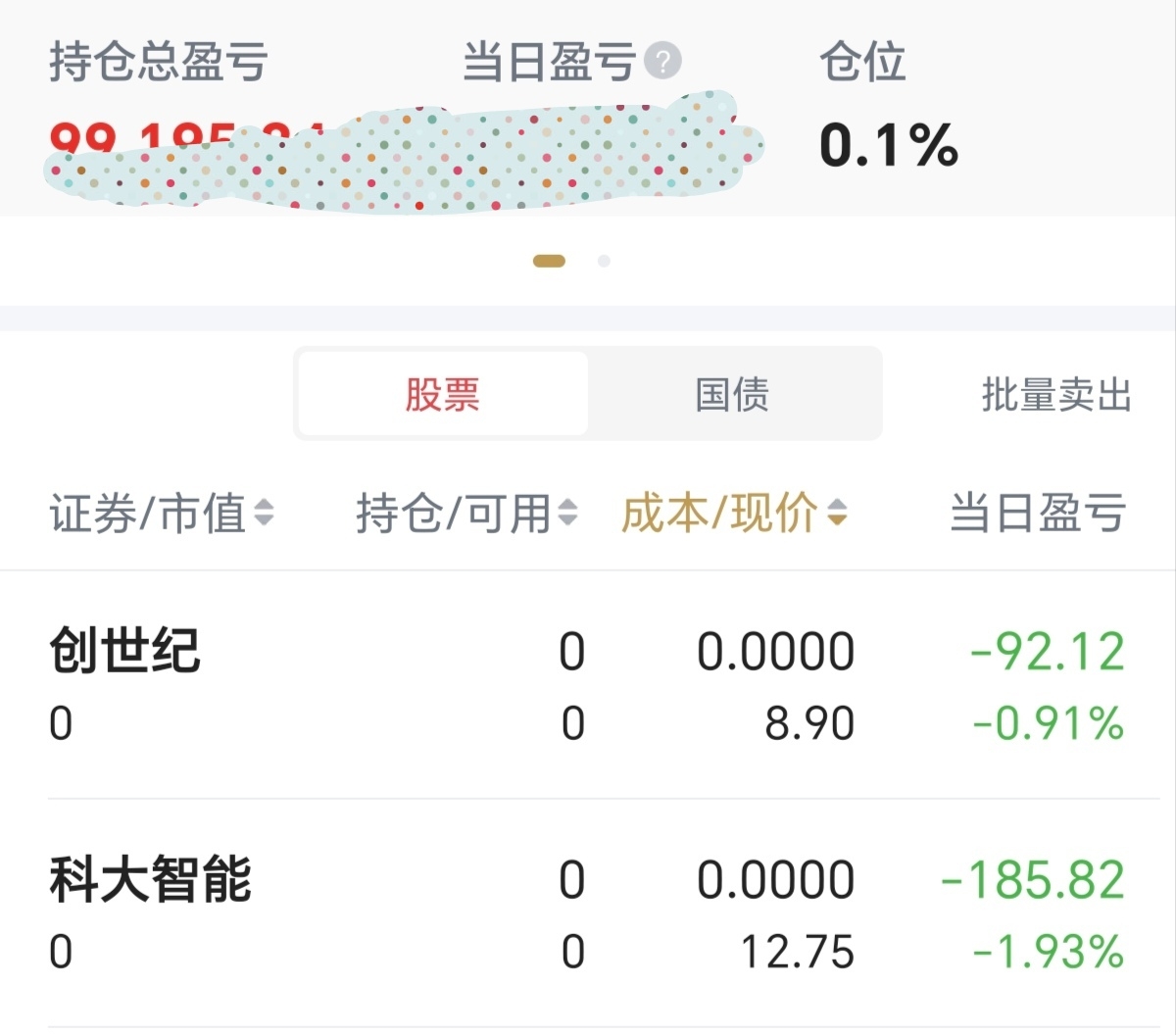Tap the 12.75 current price
Viewport: 1176px width, 1035px height.
coord(798,952)
